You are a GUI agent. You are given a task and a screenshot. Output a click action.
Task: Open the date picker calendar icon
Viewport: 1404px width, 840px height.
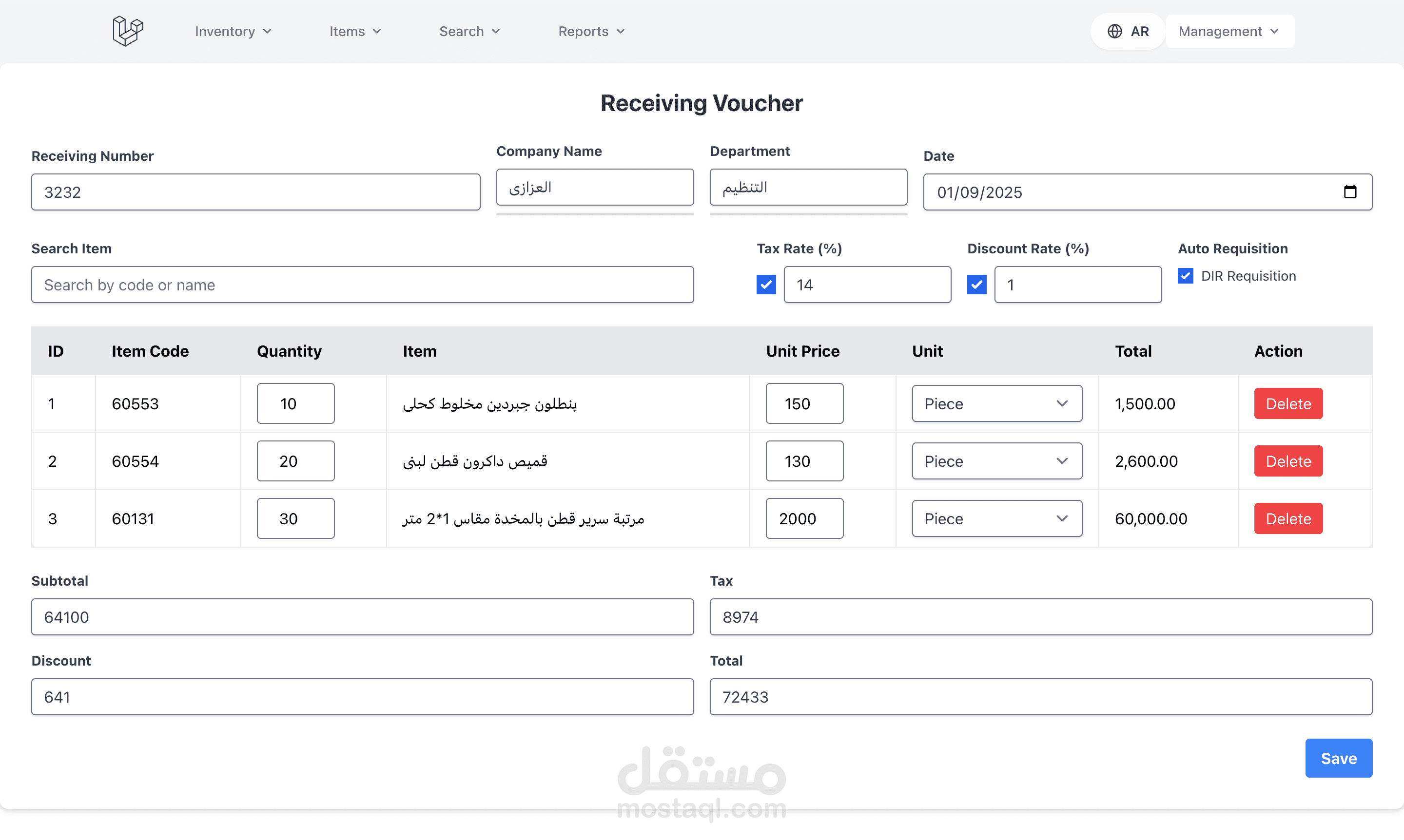tap(1349, 192)
